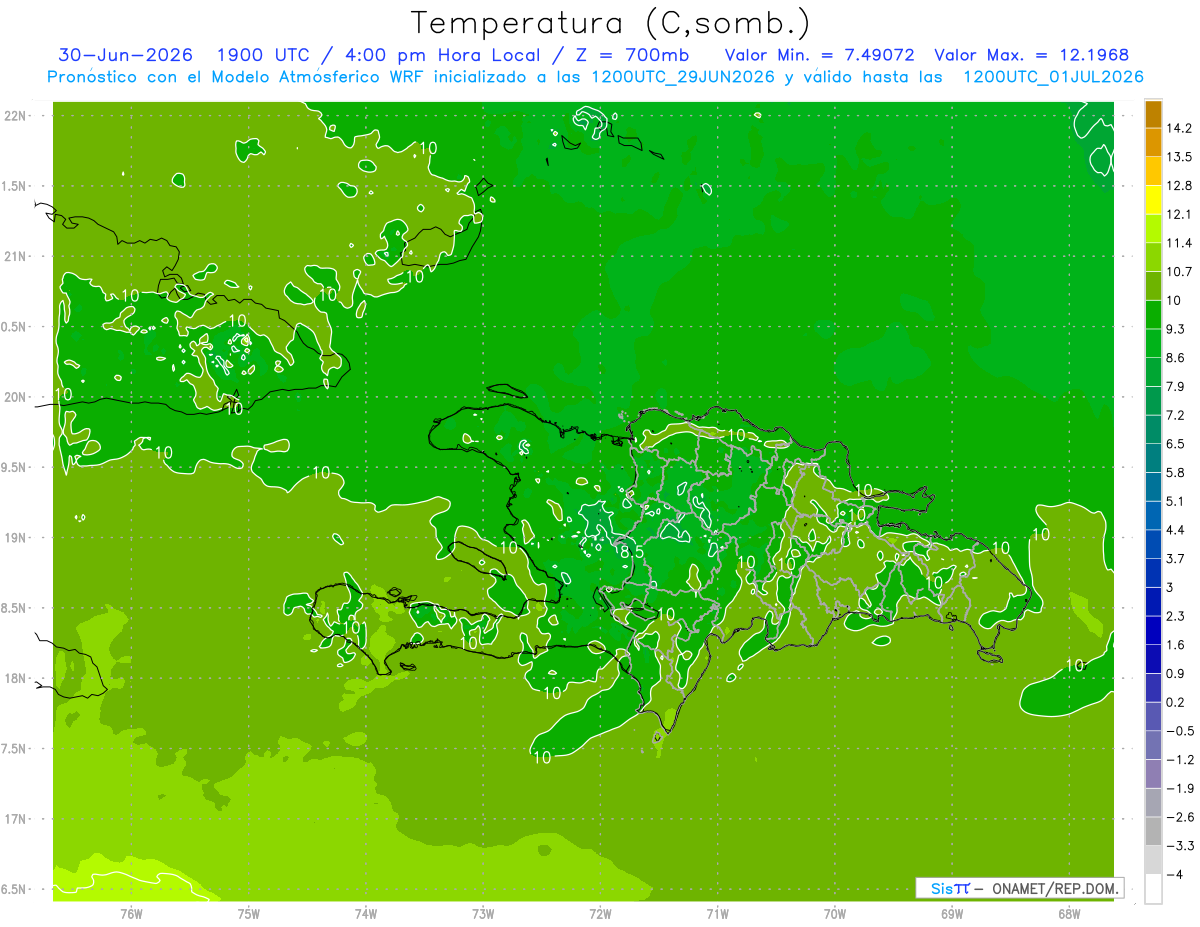
Task: Click the '10.7' colorbar value
Action: [x=1180, y=272]
